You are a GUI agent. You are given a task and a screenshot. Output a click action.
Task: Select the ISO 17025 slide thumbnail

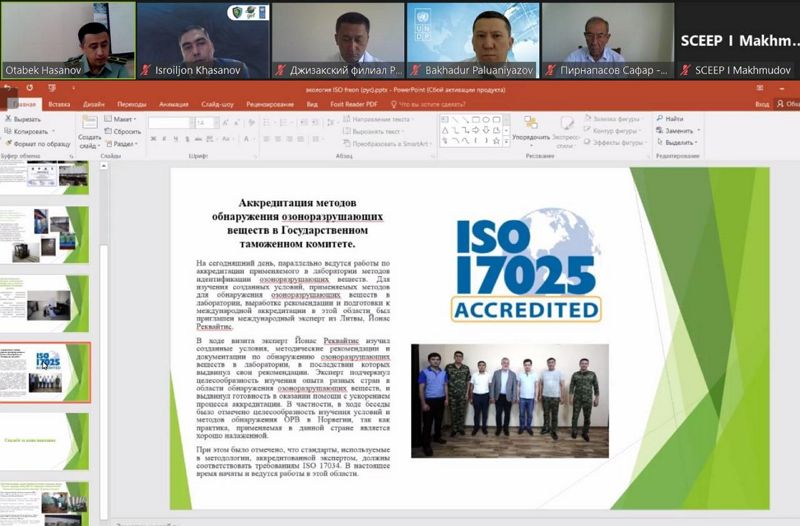[x=44, y=372]
